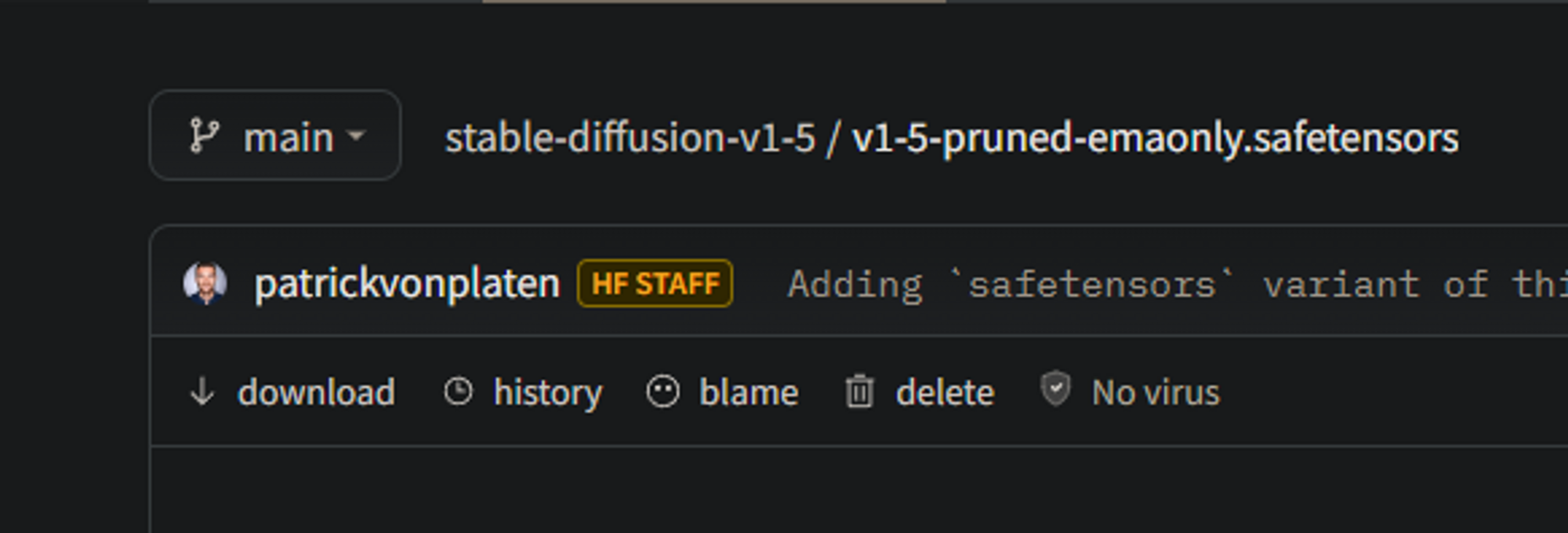Open the blame view

[748, 392]
